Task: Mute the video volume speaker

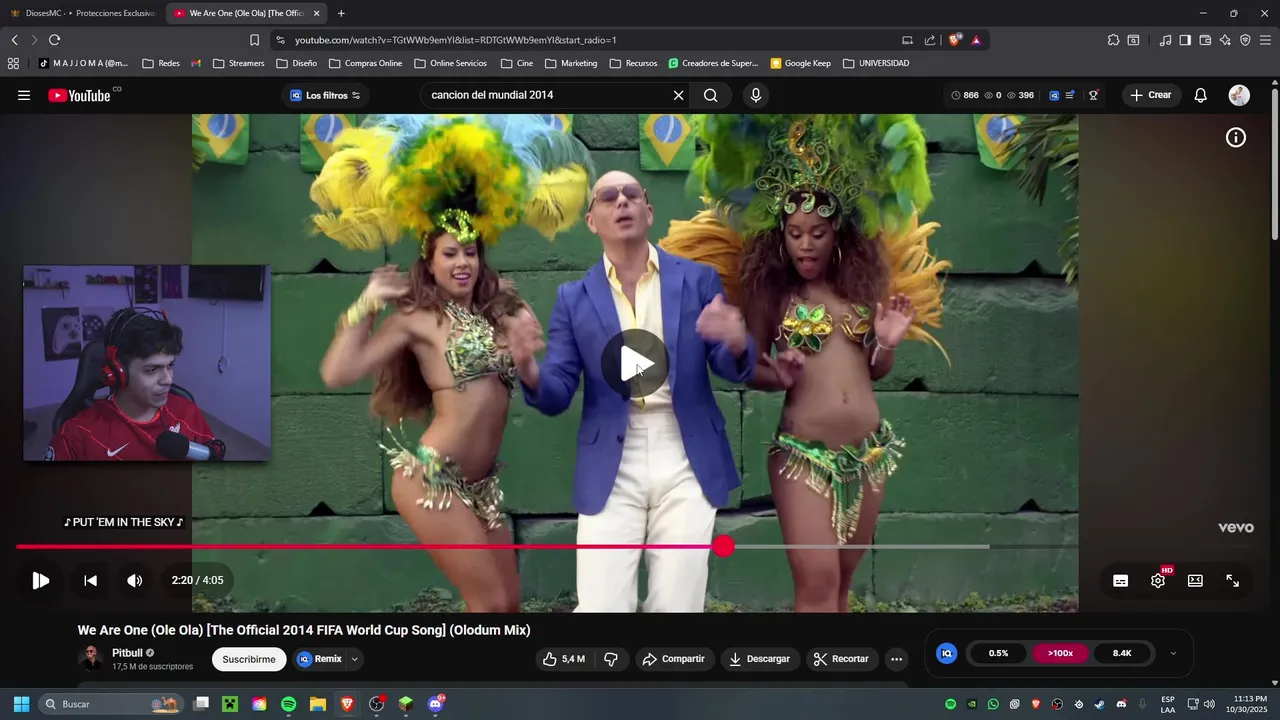Action: click(x=135, y=580)
